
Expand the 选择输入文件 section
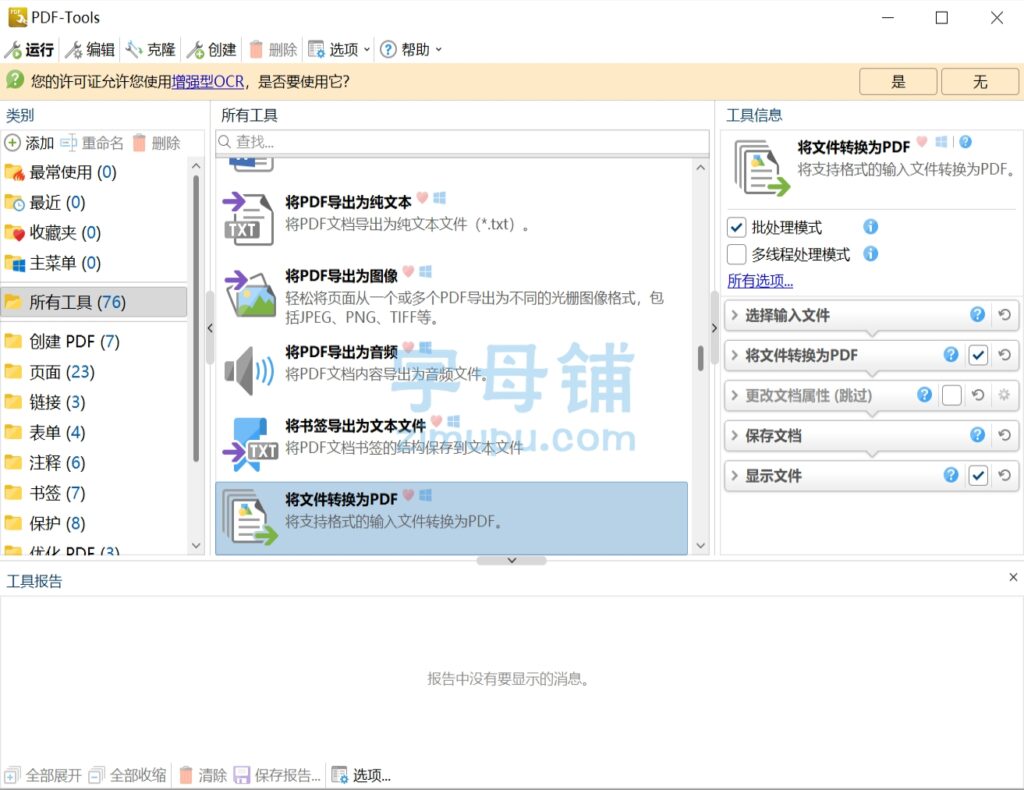coord(734,315)
